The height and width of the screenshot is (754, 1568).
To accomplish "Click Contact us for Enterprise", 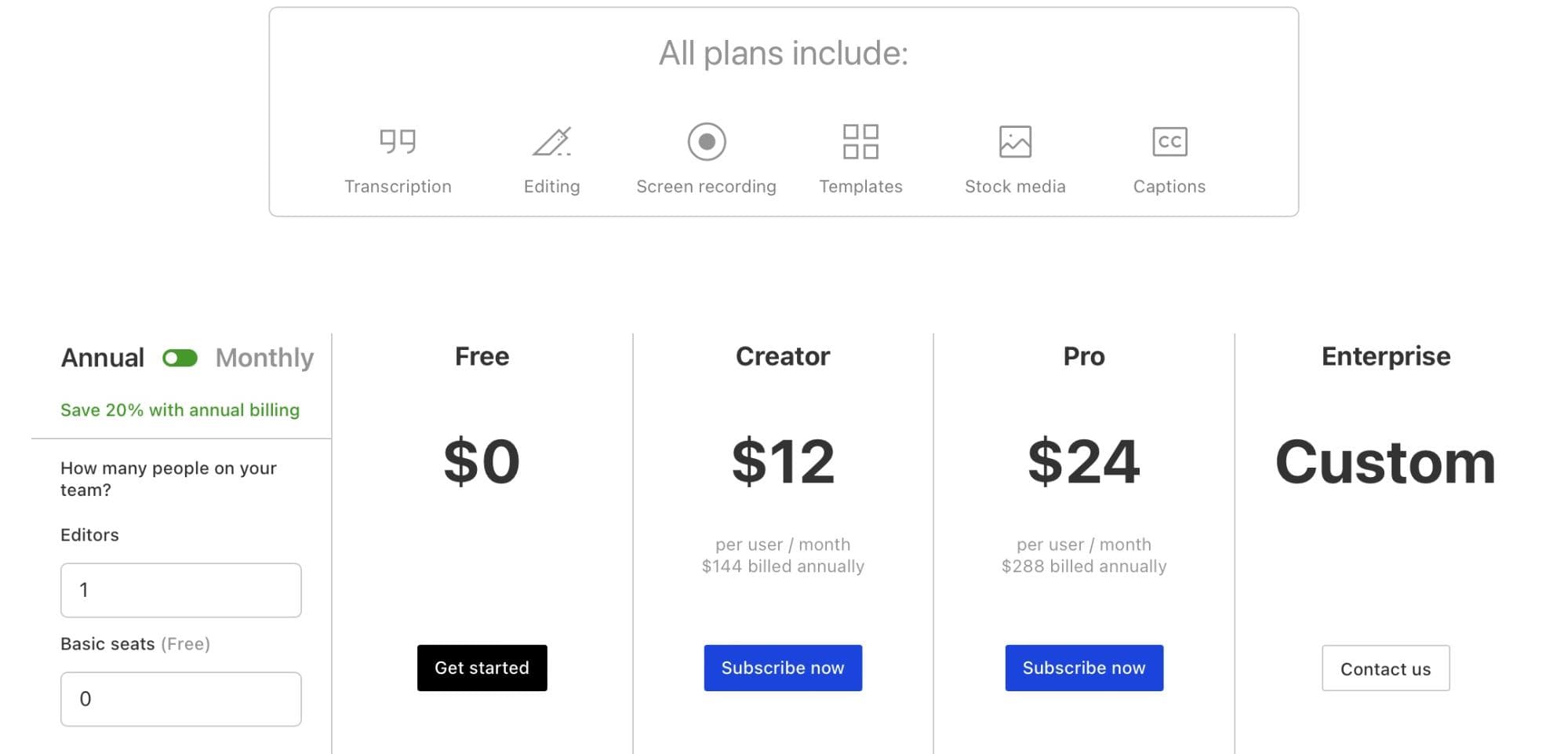I will click(x=1385, y=668).
